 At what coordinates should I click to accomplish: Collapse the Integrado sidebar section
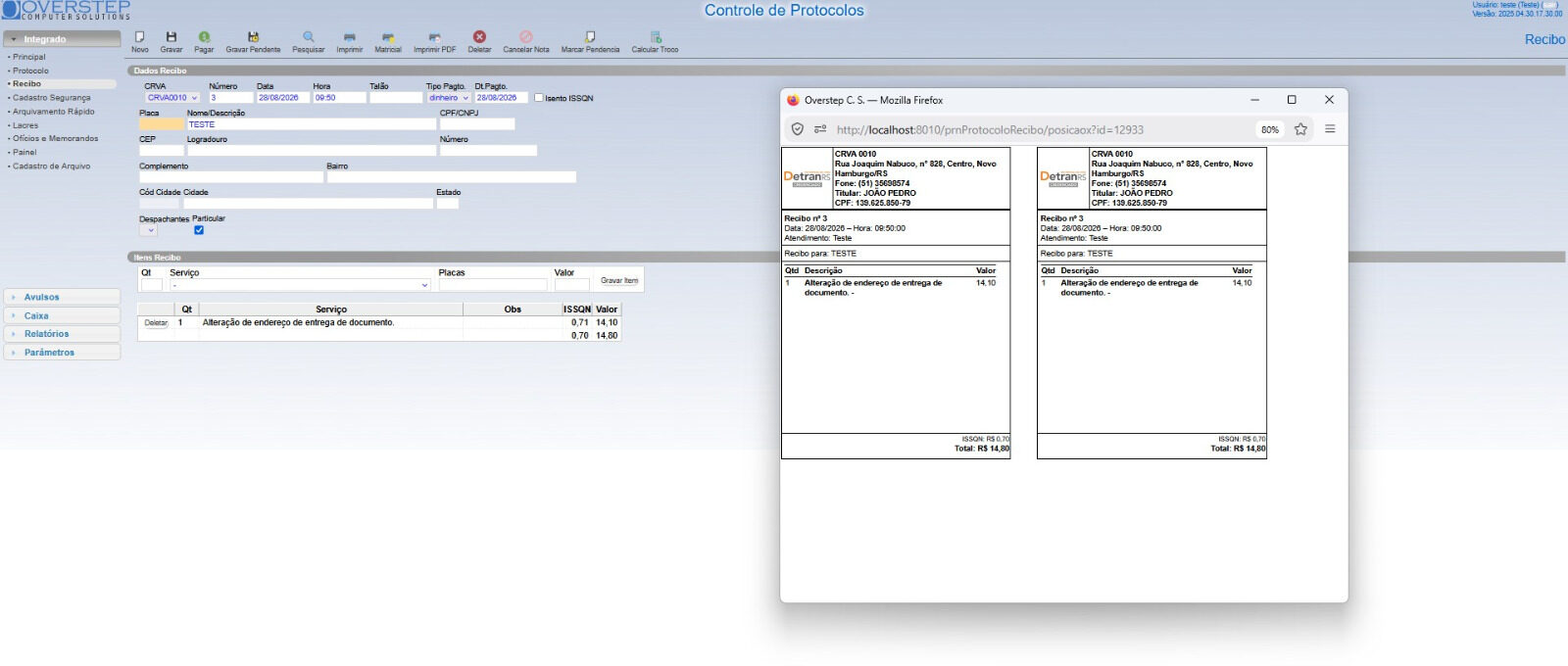click(x=62, y=39)
